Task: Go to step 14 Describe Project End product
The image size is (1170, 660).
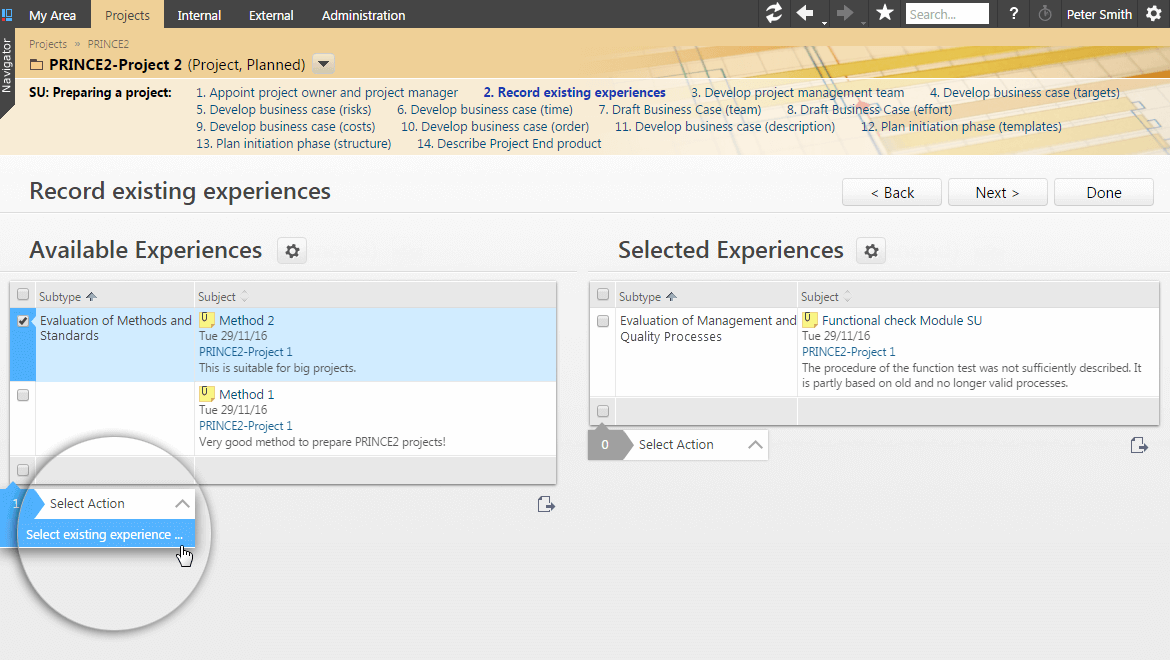Action: pos(509,143)
